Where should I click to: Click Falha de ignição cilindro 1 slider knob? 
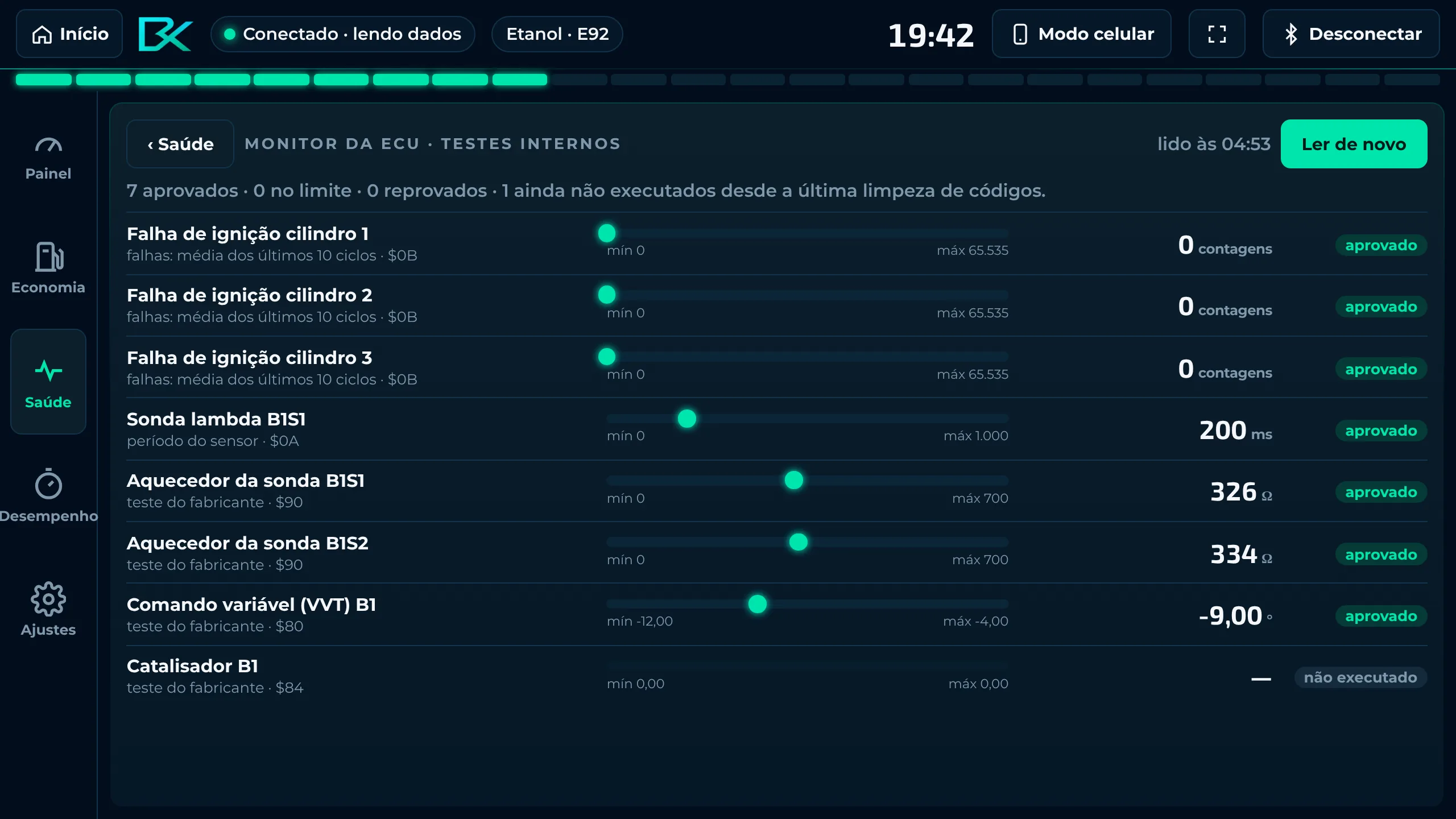pos(607,233)
